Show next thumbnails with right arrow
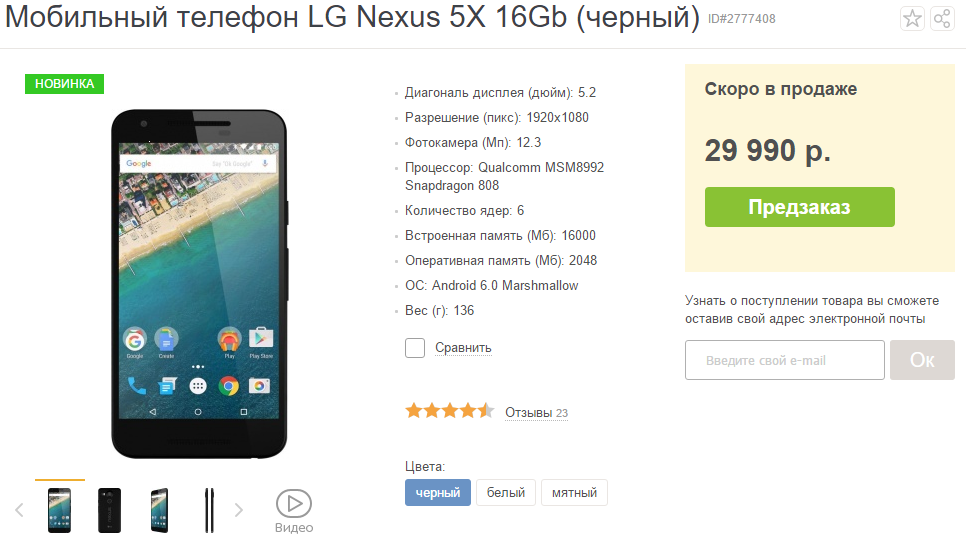Viewport: 966px width, 544px height. tap(238, 510)
